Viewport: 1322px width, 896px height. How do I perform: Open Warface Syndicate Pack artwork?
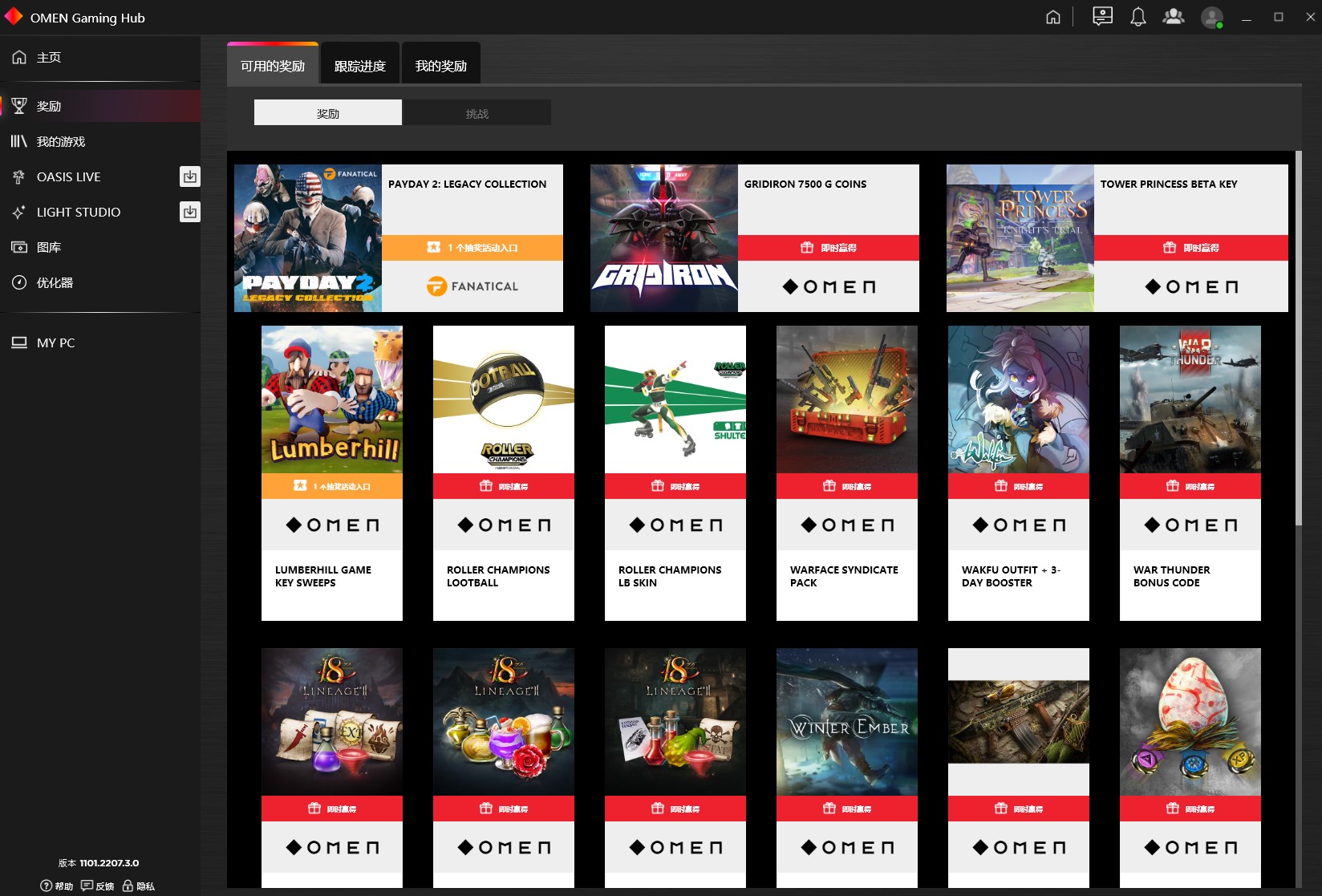point(847,399)
